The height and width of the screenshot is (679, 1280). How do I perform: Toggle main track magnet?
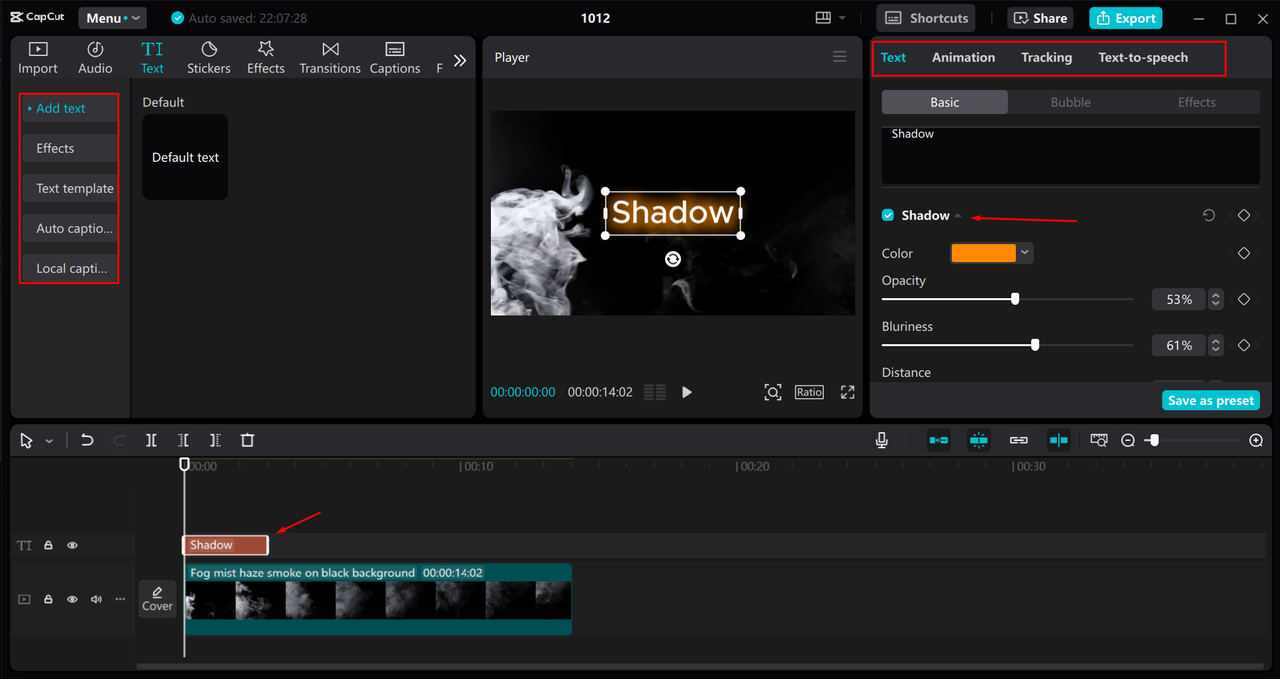click(939, 440)
